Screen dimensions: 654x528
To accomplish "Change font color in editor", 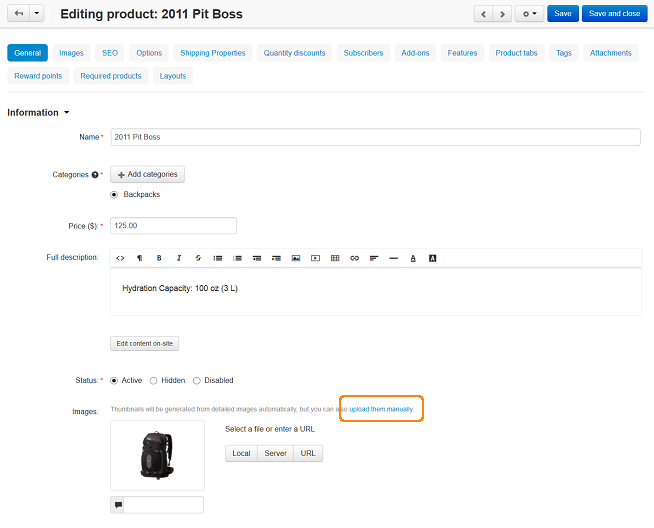I will 413,258.
